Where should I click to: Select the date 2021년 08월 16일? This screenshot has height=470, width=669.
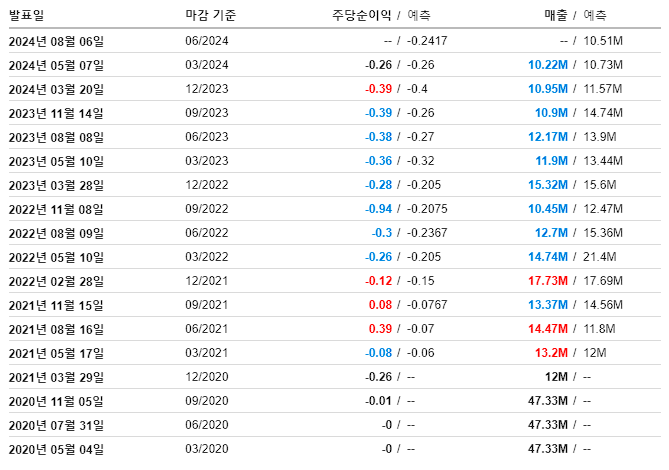click(56, 329)
